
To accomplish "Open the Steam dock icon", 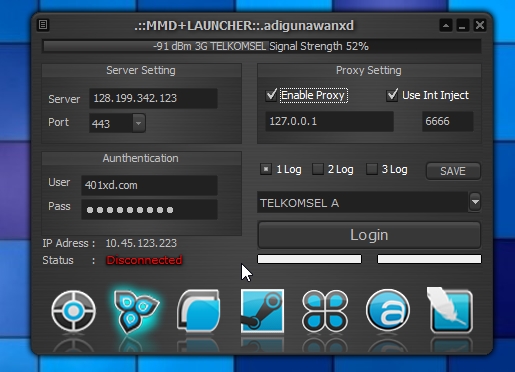I will [x=262, y=311].
